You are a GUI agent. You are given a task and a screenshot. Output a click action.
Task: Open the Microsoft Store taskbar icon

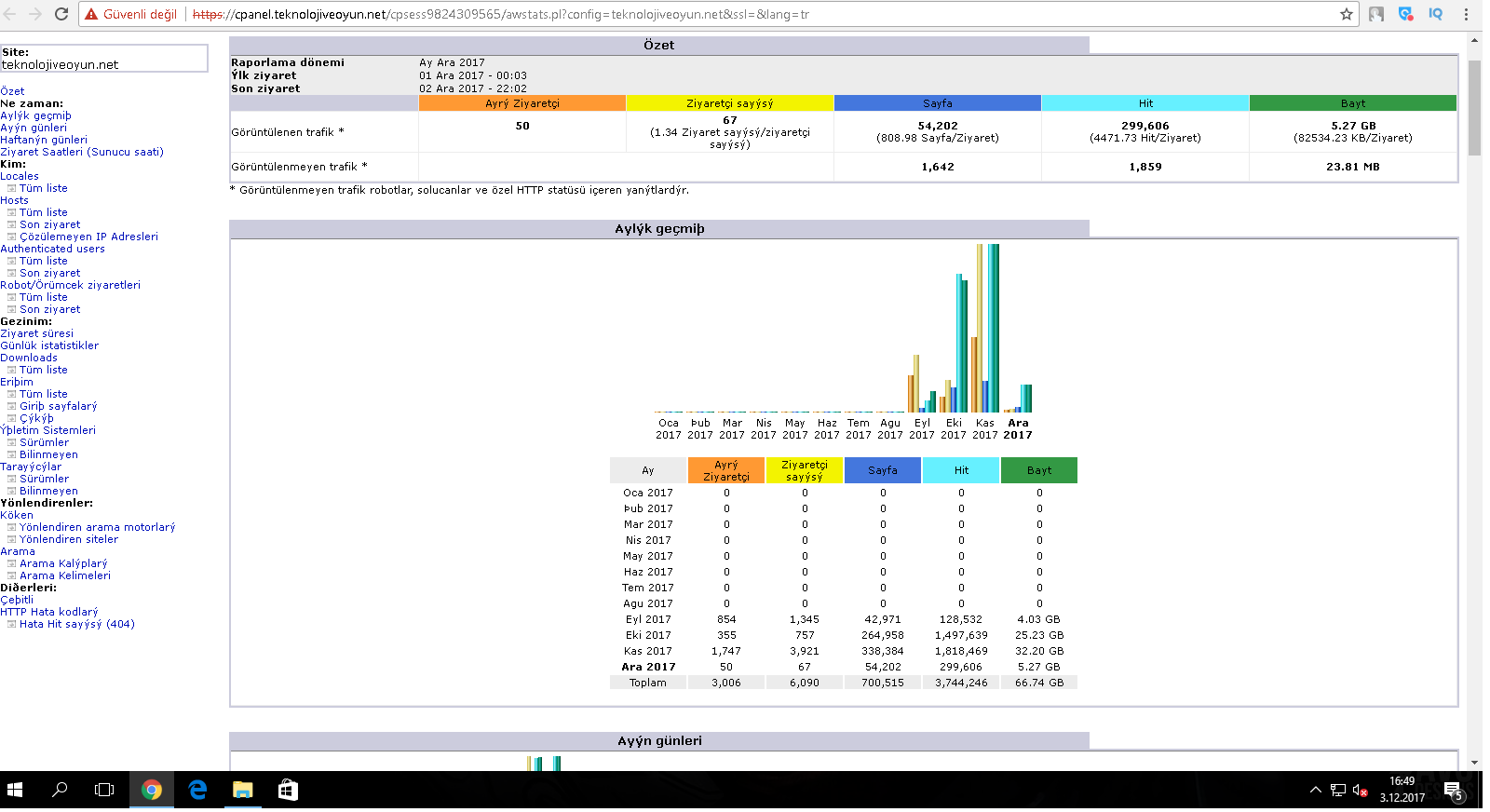click(289, 790)
